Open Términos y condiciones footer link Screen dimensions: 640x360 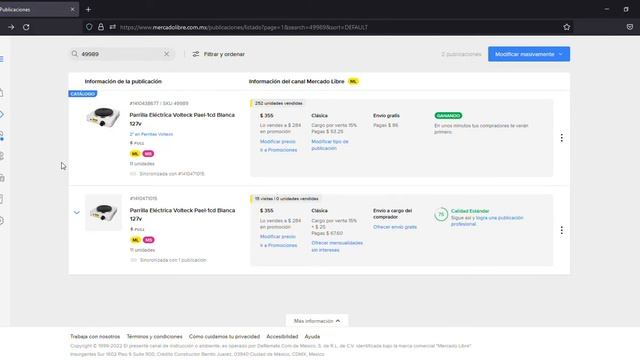154,336
